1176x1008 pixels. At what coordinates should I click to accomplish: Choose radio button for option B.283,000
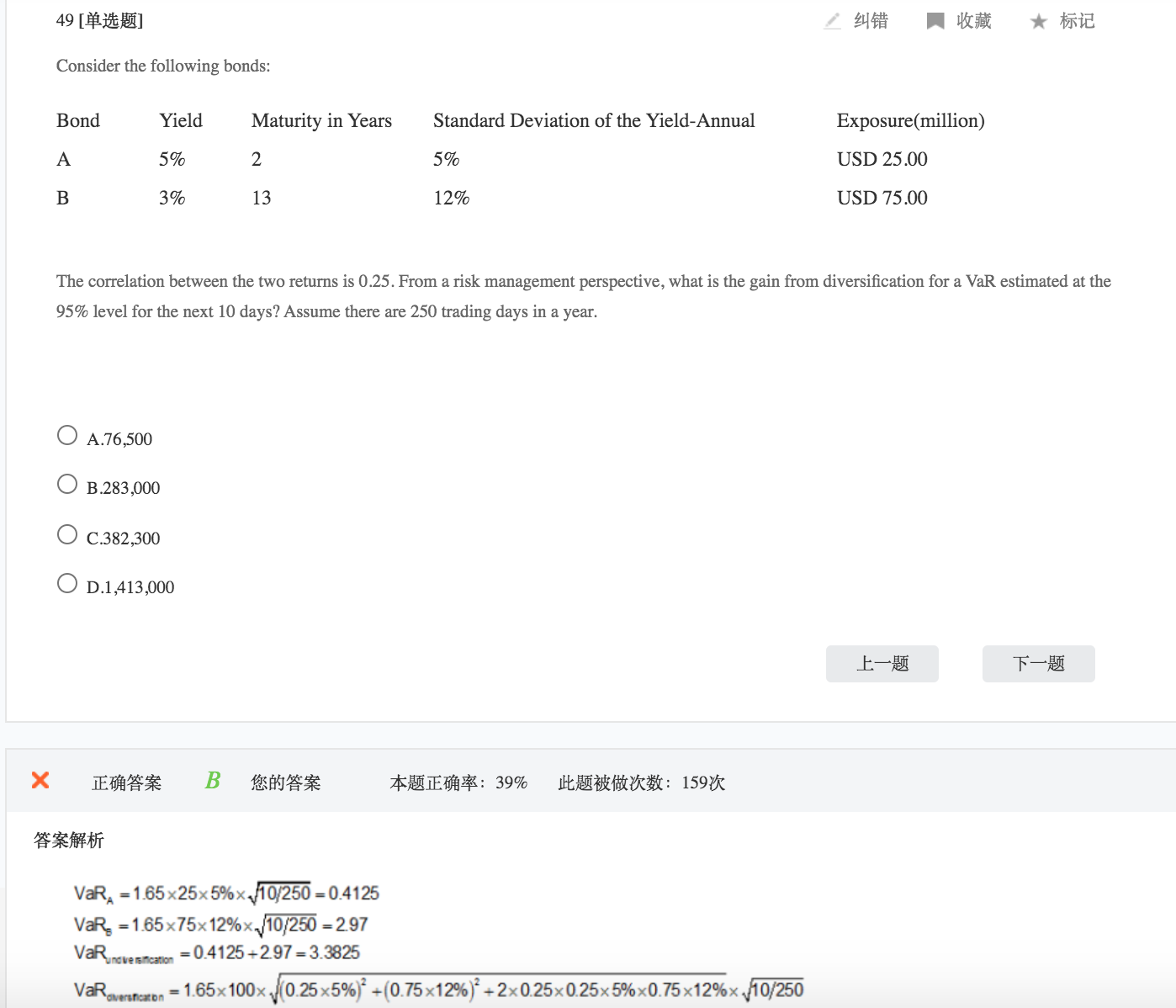[x=67, y=484]
